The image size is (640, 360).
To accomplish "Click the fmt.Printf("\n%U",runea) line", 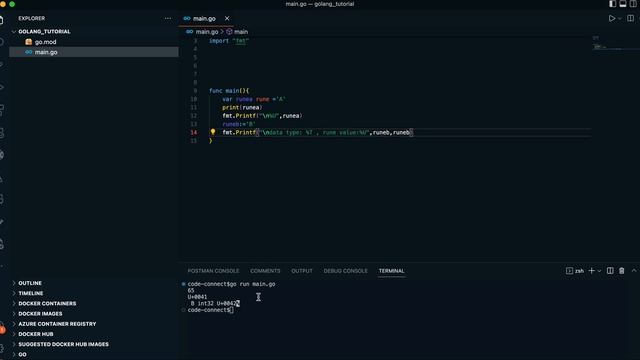I will click(x=262, y=116).
